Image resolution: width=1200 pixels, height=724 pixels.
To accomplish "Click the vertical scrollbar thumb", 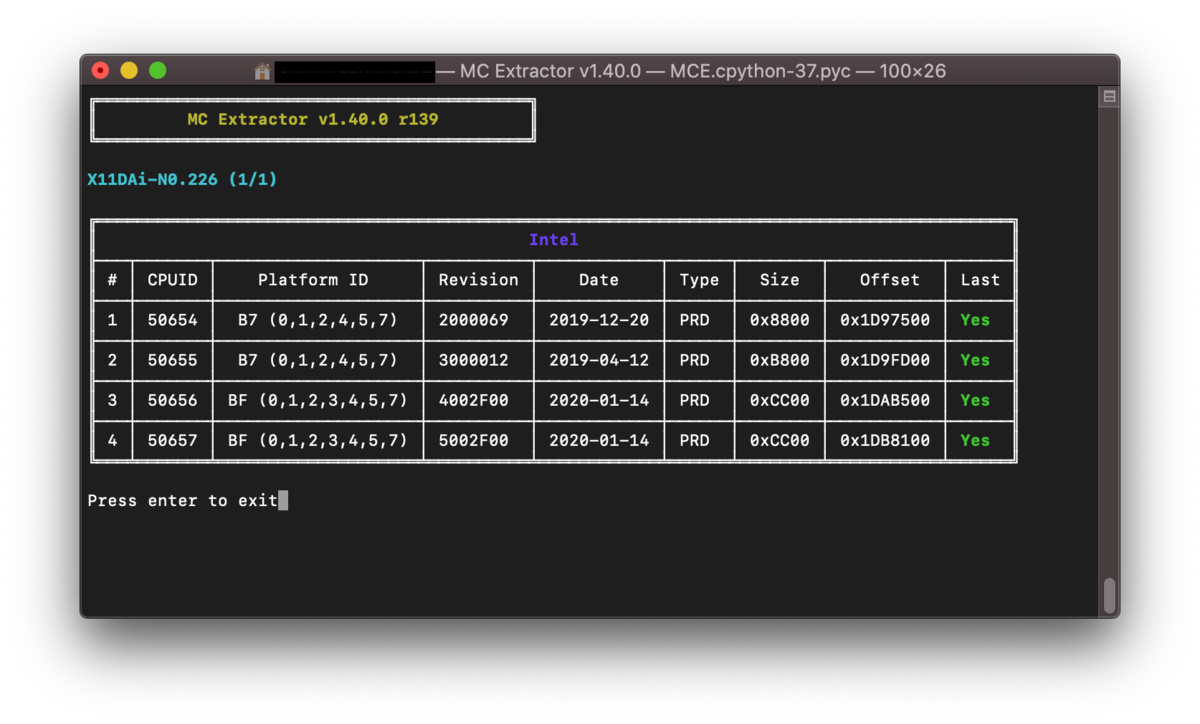I will pos(1109,596).
